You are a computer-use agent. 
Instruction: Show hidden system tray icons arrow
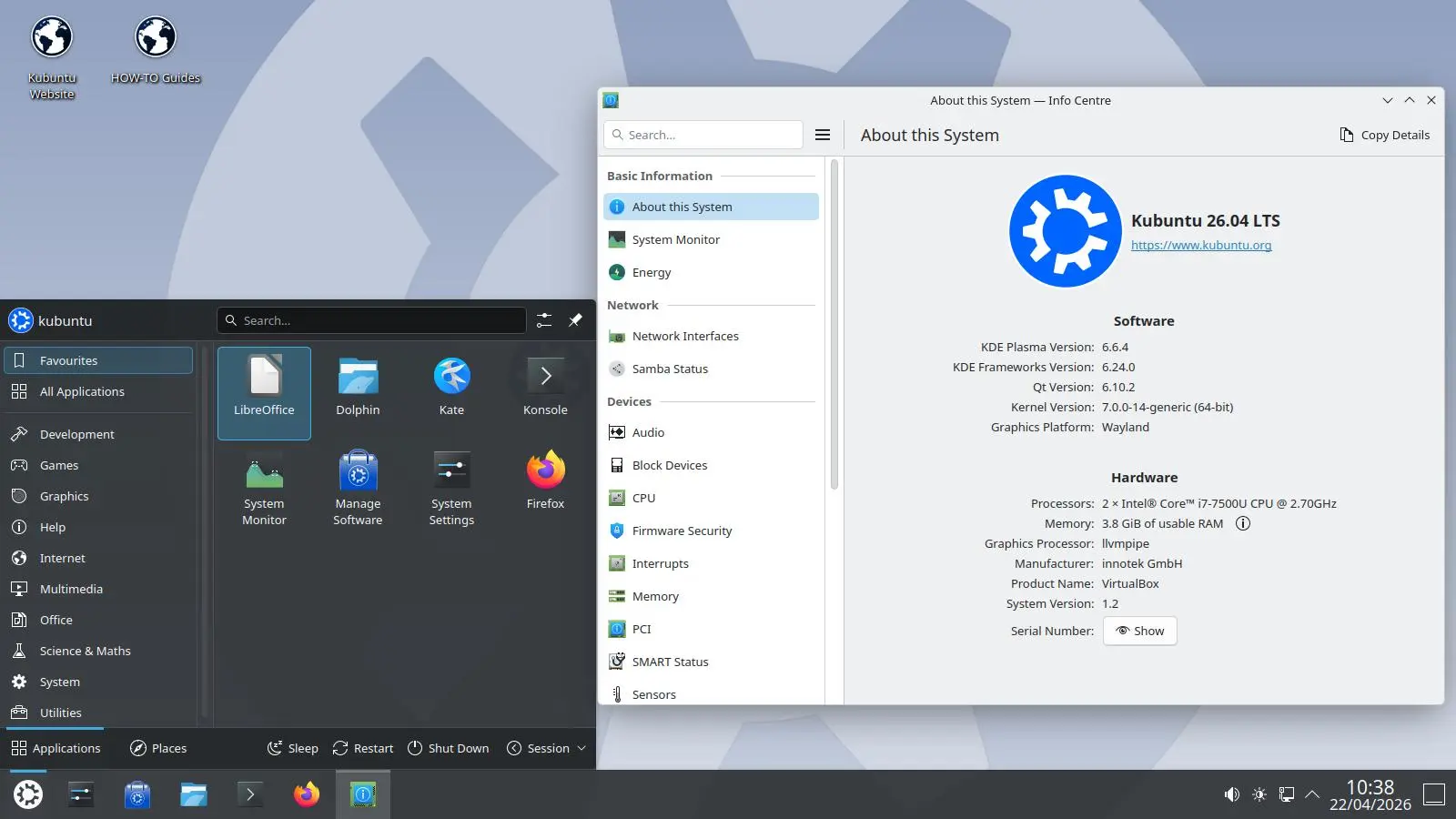point(1312,794)
